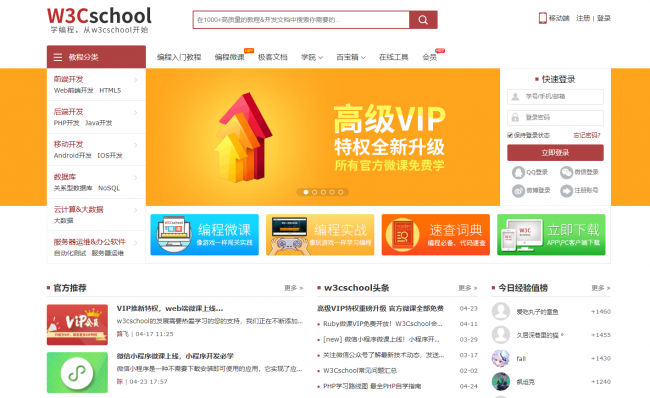Select second carousel dot
This screenshot has width=650, height=398.
[x=315, y=192]
